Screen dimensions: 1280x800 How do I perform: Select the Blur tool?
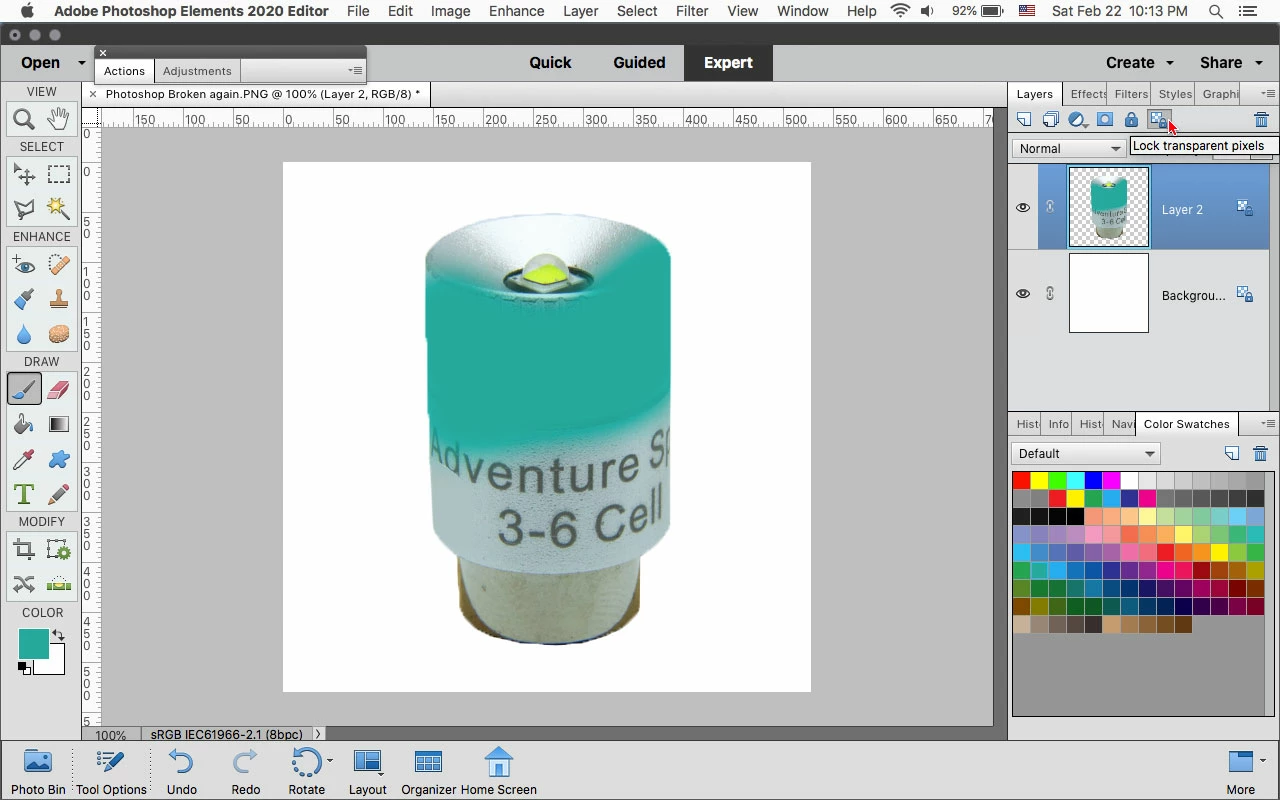pyautogui.click(x=24, y=333)
